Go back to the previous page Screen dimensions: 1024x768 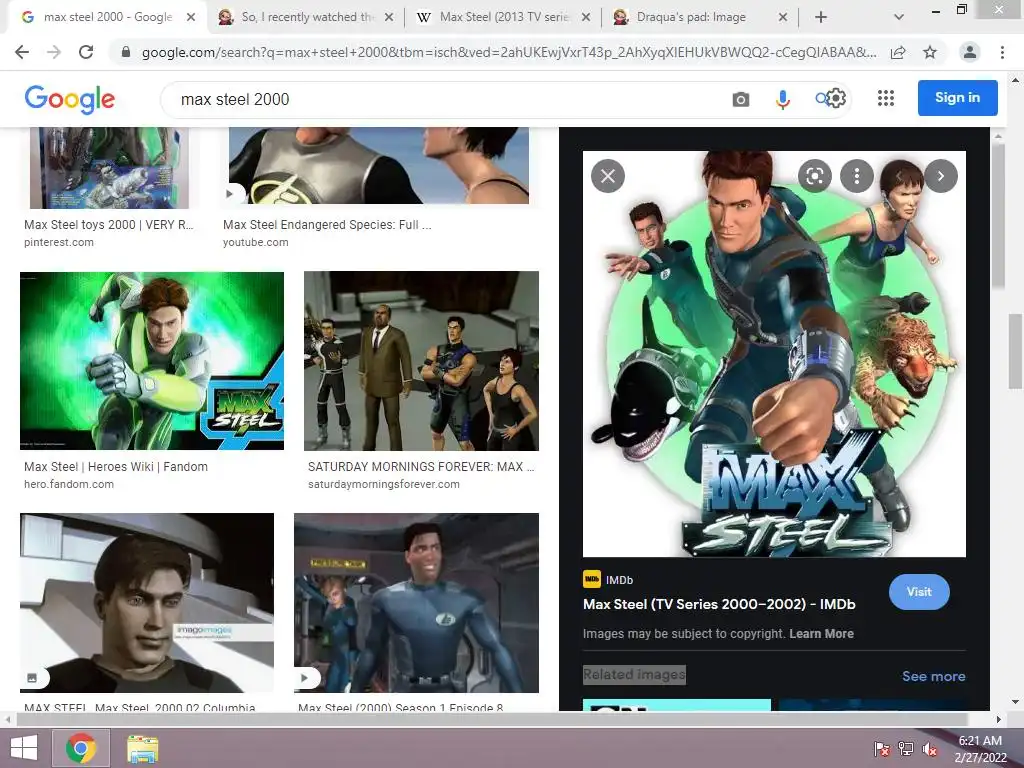pos(22,52)
